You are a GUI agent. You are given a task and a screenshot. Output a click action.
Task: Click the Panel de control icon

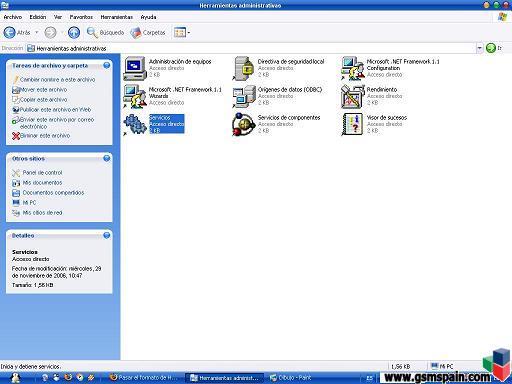point(16,173)
